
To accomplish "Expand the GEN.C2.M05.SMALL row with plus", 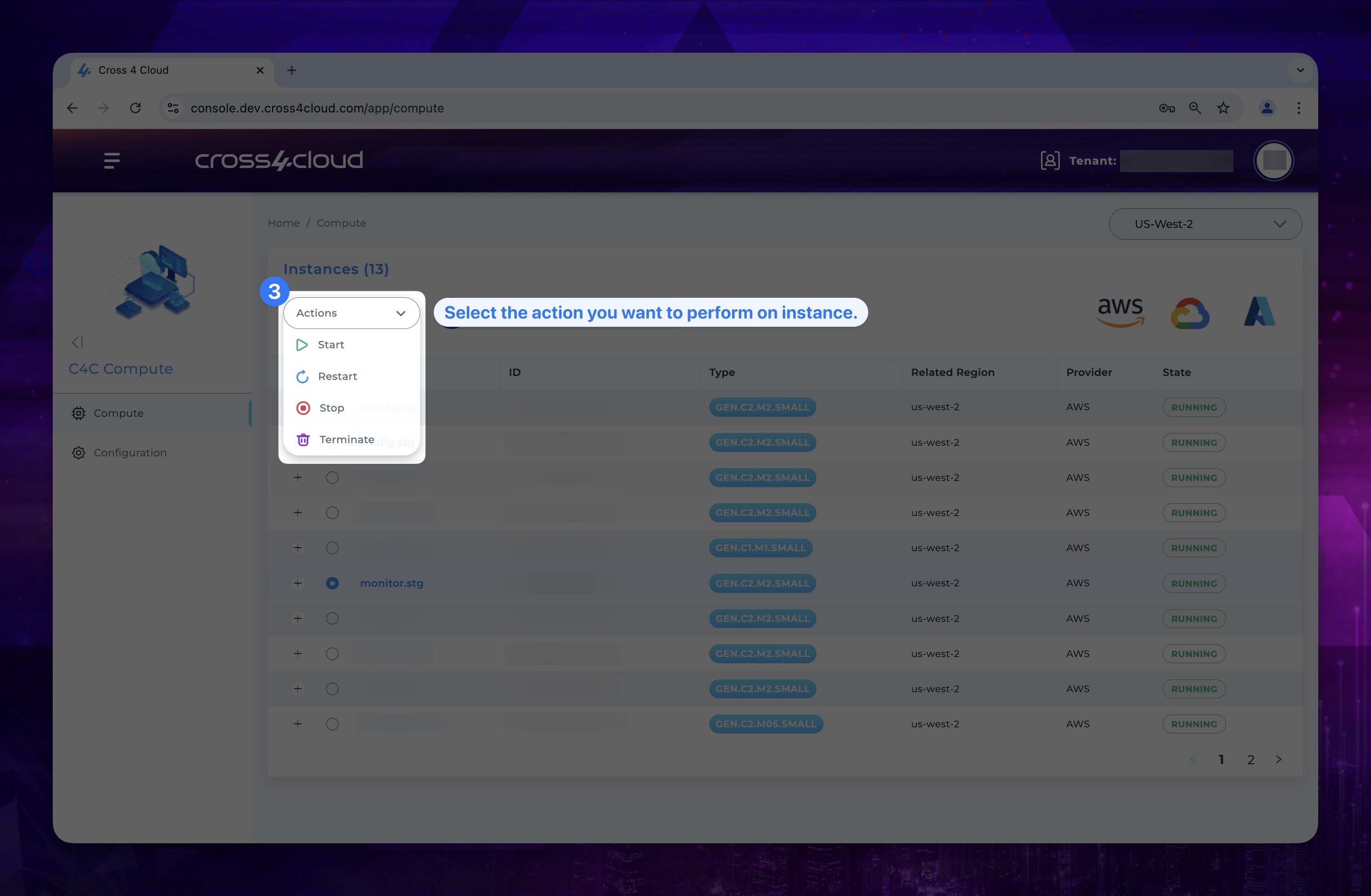I will point(298,724).
